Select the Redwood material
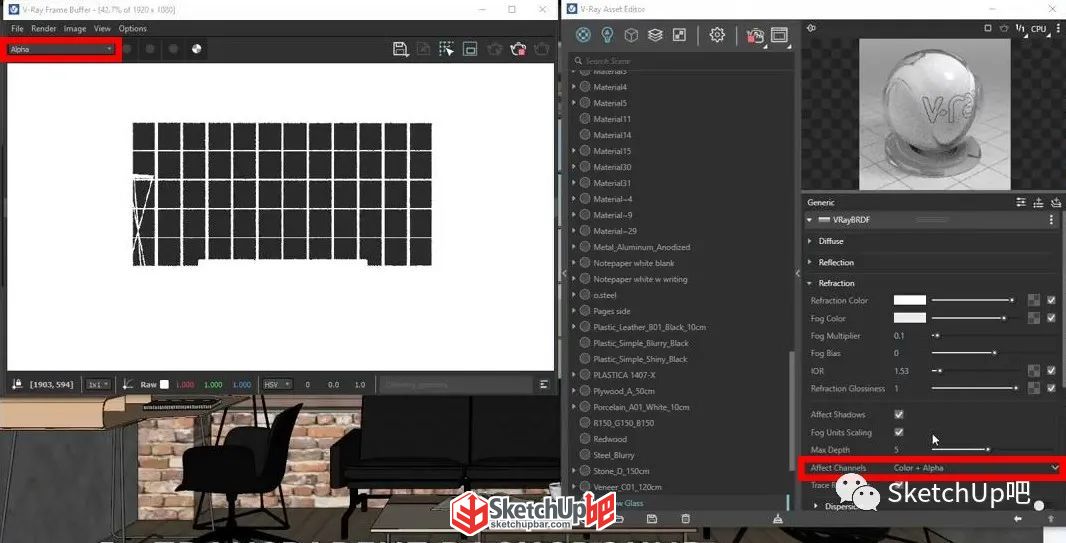This screenshot has width=1066, height=543. [x=610, y=439]
